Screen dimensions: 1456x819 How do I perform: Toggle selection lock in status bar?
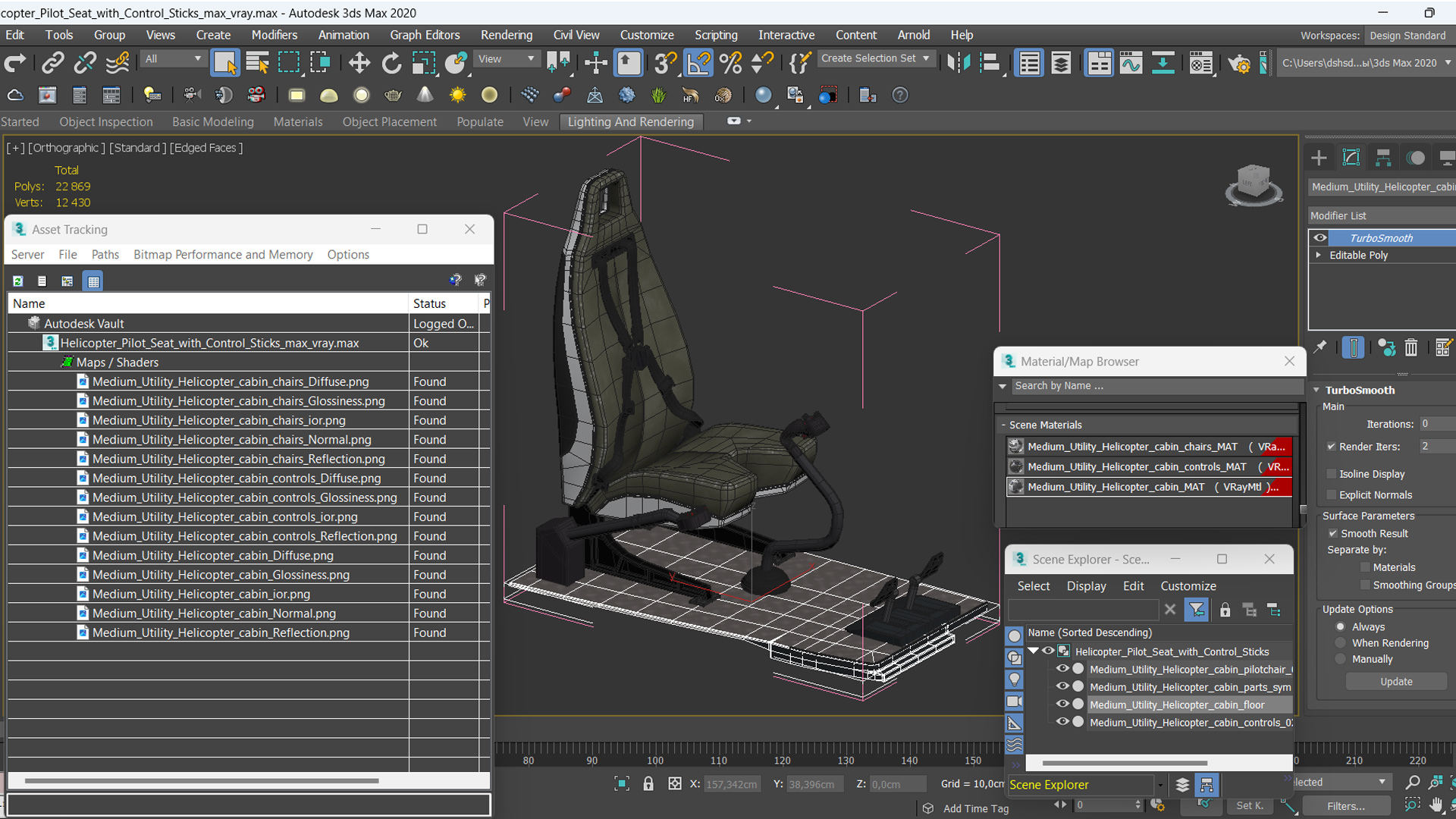pyautogui.click(x=648, y=783)
